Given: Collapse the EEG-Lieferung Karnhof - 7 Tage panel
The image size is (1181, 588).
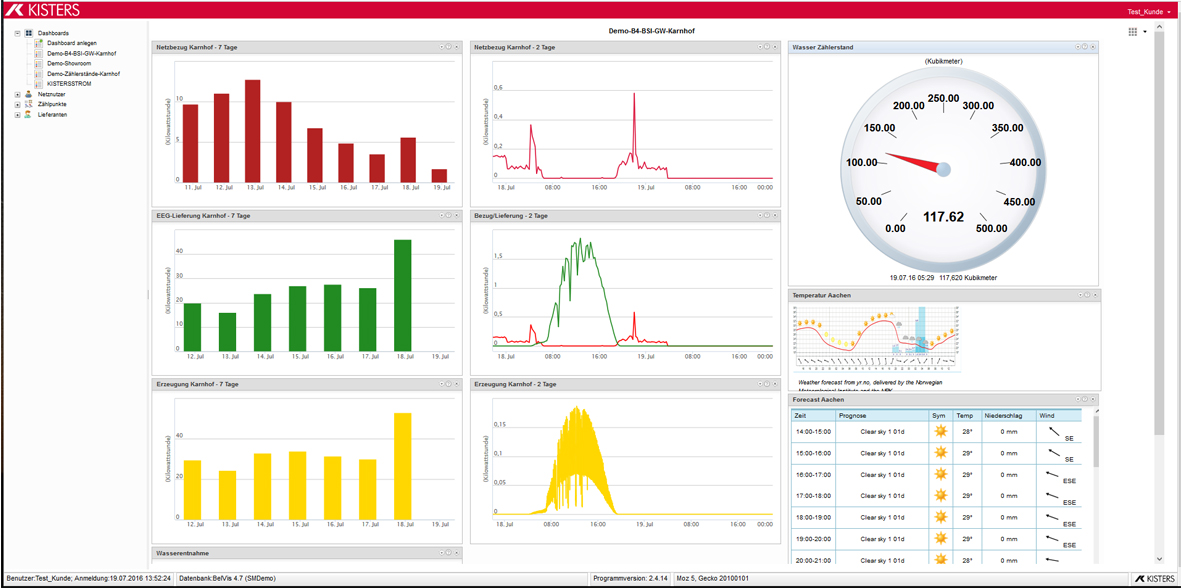Looking at the screenshot, I should pyautogui.click(x=441, y=216).
